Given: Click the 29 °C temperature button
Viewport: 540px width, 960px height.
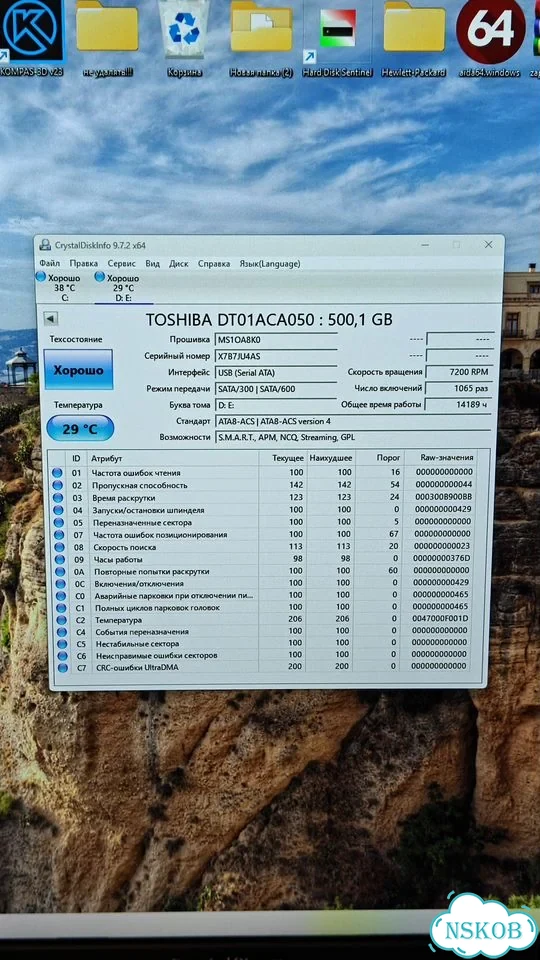Looking at the screenshot, I should (x=80, y=428).
